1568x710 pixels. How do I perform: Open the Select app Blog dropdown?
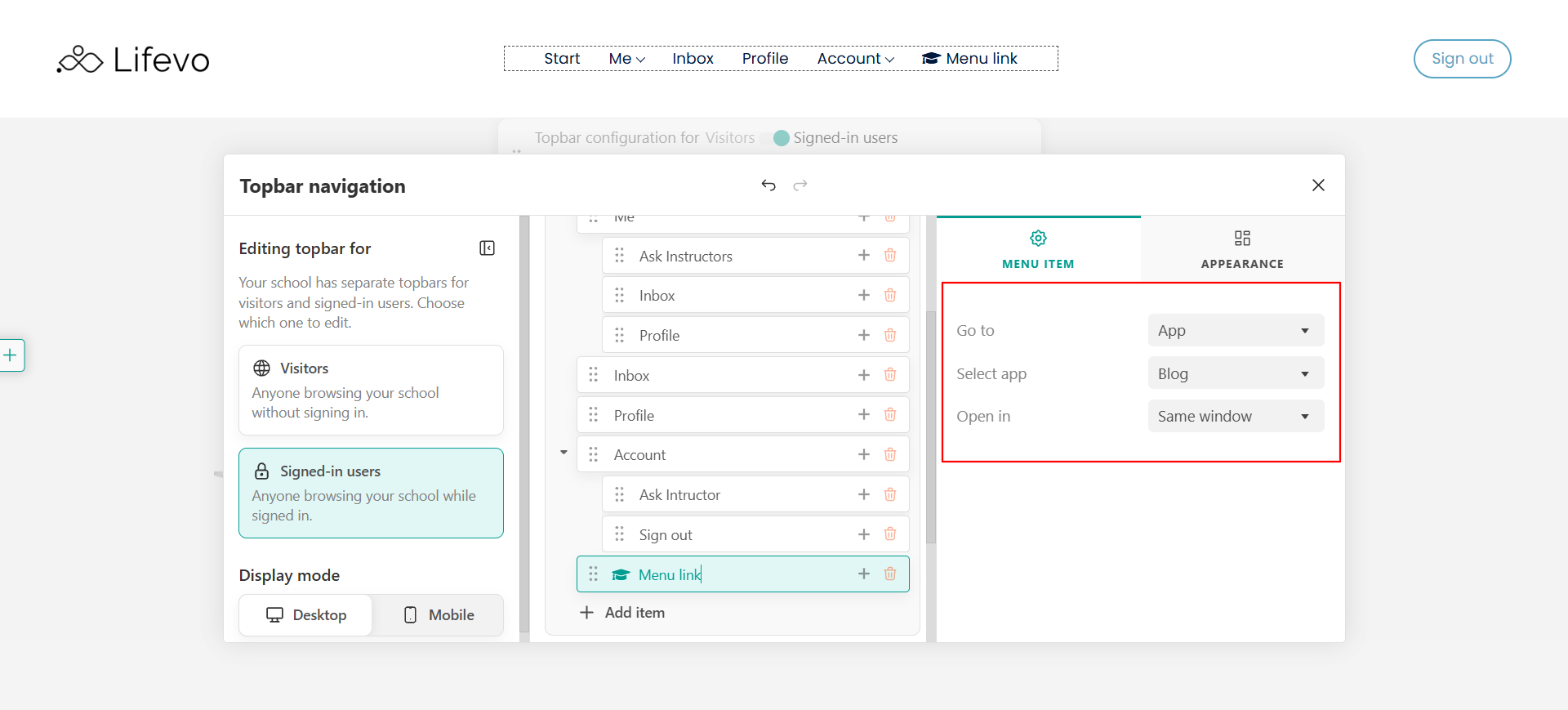pyautogui.click(x=1236, y=373)
